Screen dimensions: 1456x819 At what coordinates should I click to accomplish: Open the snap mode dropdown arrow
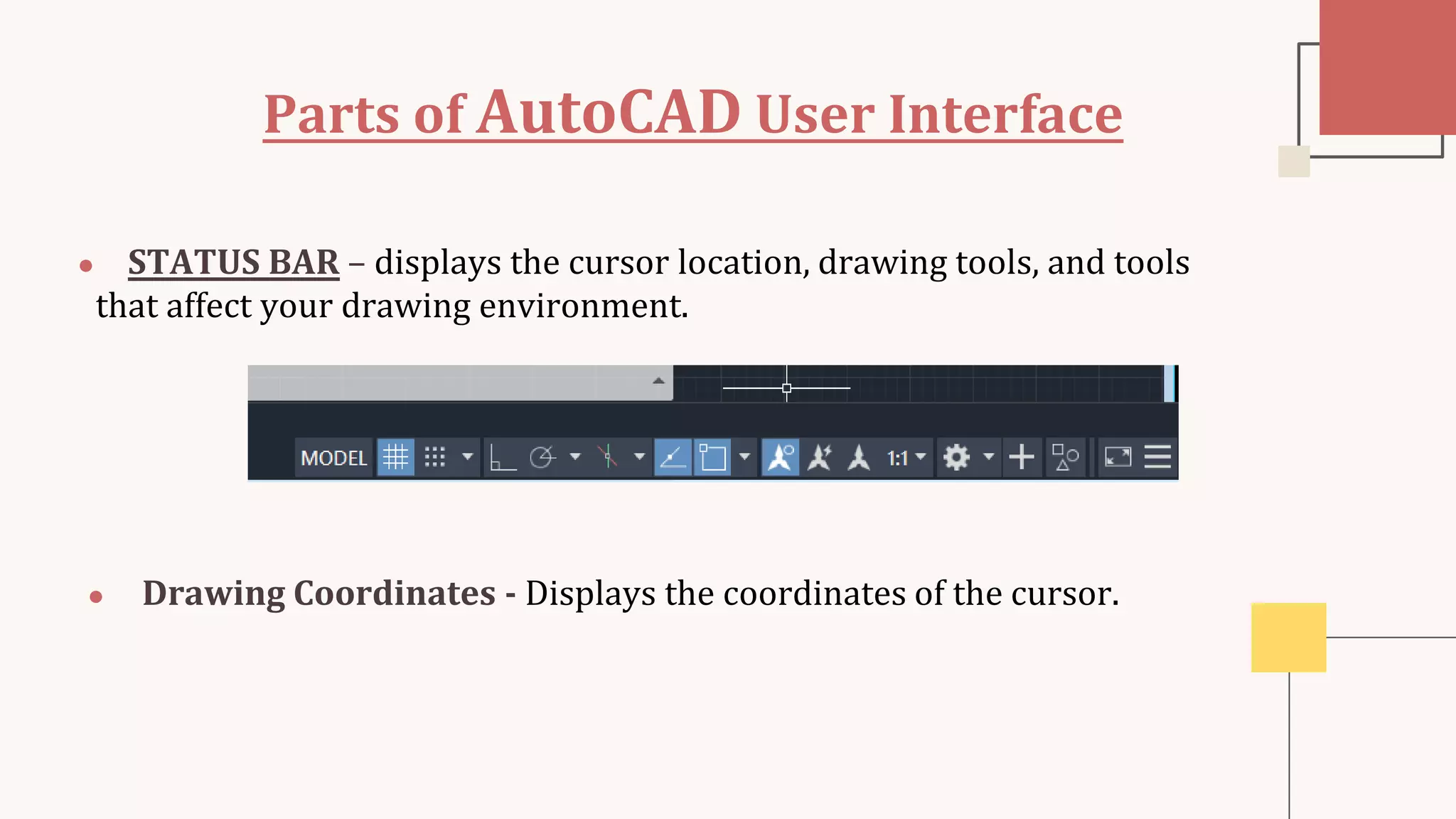(x=467, y=456)
